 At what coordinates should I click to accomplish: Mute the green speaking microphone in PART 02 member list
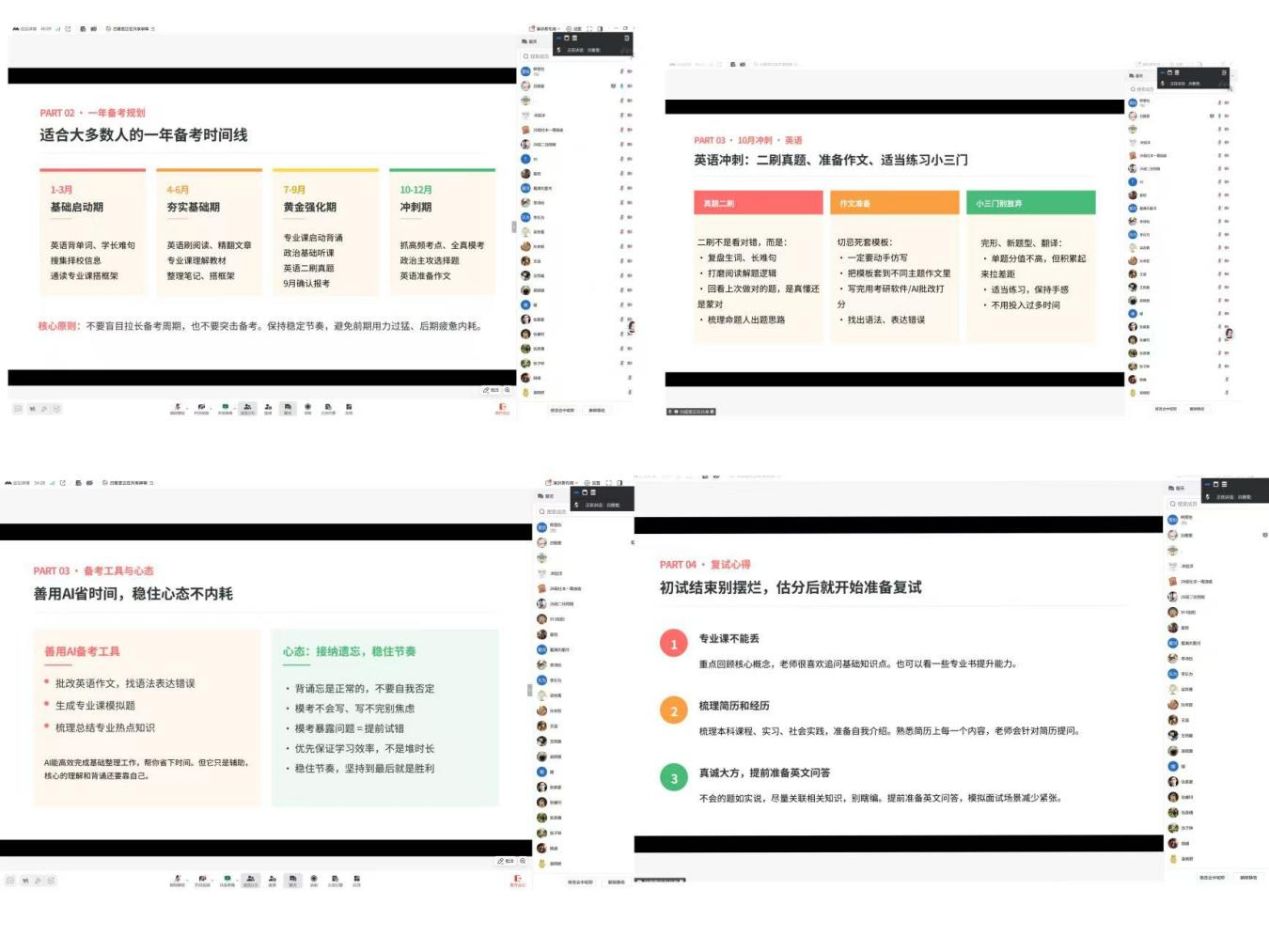(x=621, y=86)
